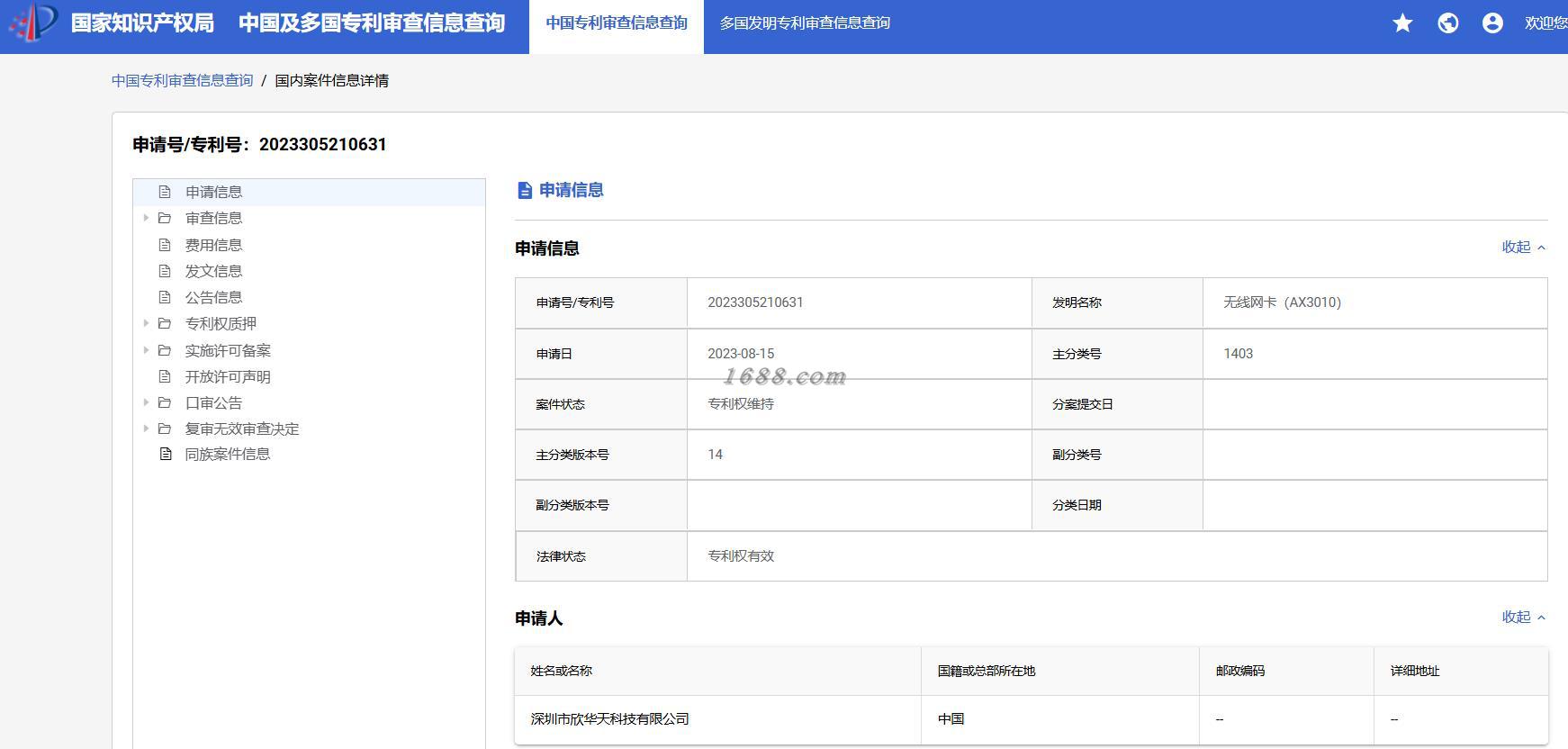This screenshot has height=749, width=1568.
Task: Click folder icon beside 专利权质押
Action: (x=165, y=323)
